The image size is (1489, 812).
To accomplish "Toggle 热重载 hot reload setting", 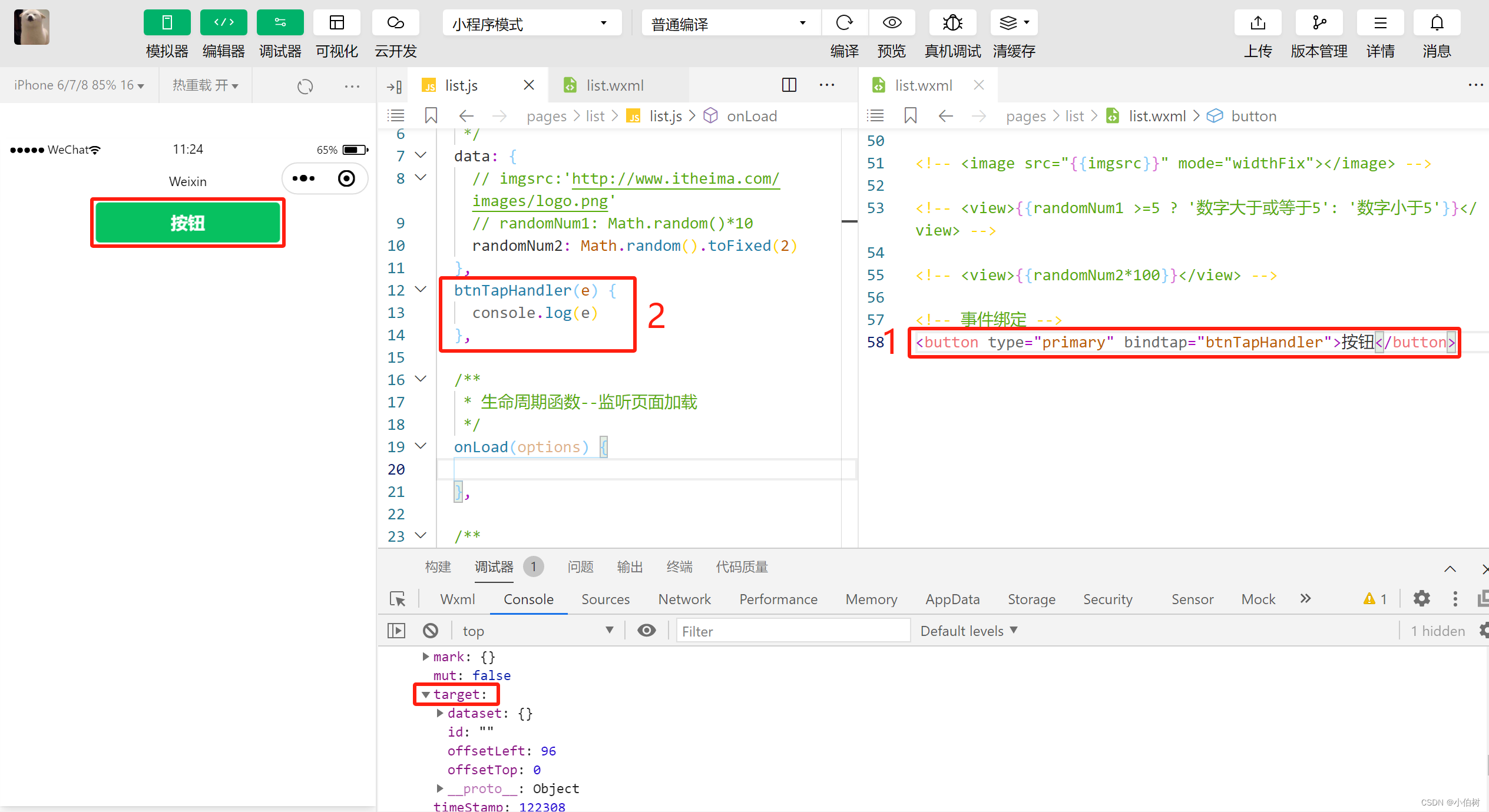I will tap(204, 85).
